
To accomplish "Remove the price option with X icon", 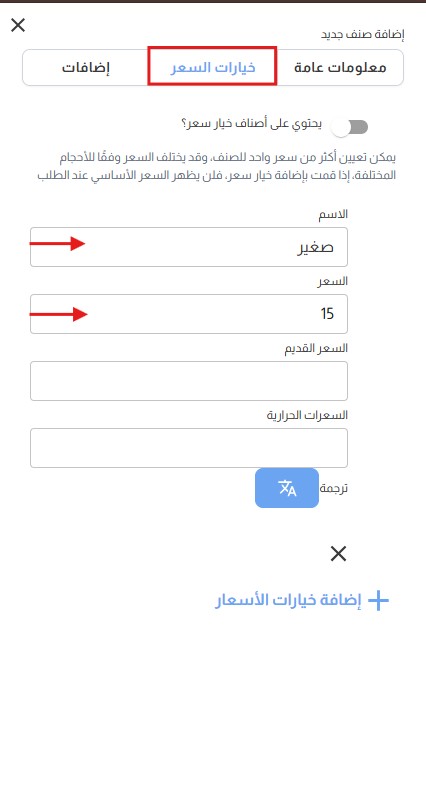I will 338,554.
